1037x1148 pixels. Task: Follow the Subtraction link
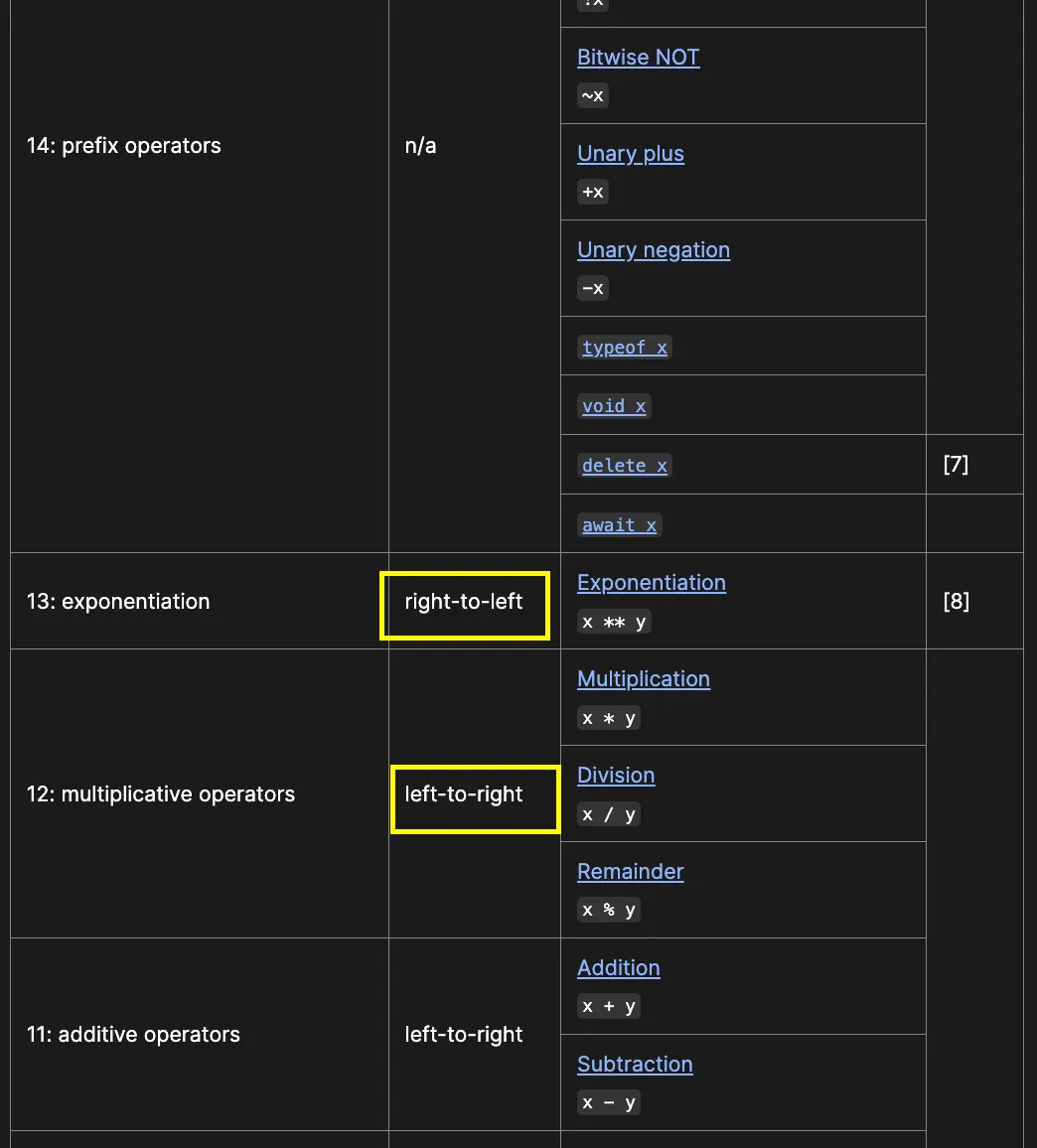(635, 1064)
